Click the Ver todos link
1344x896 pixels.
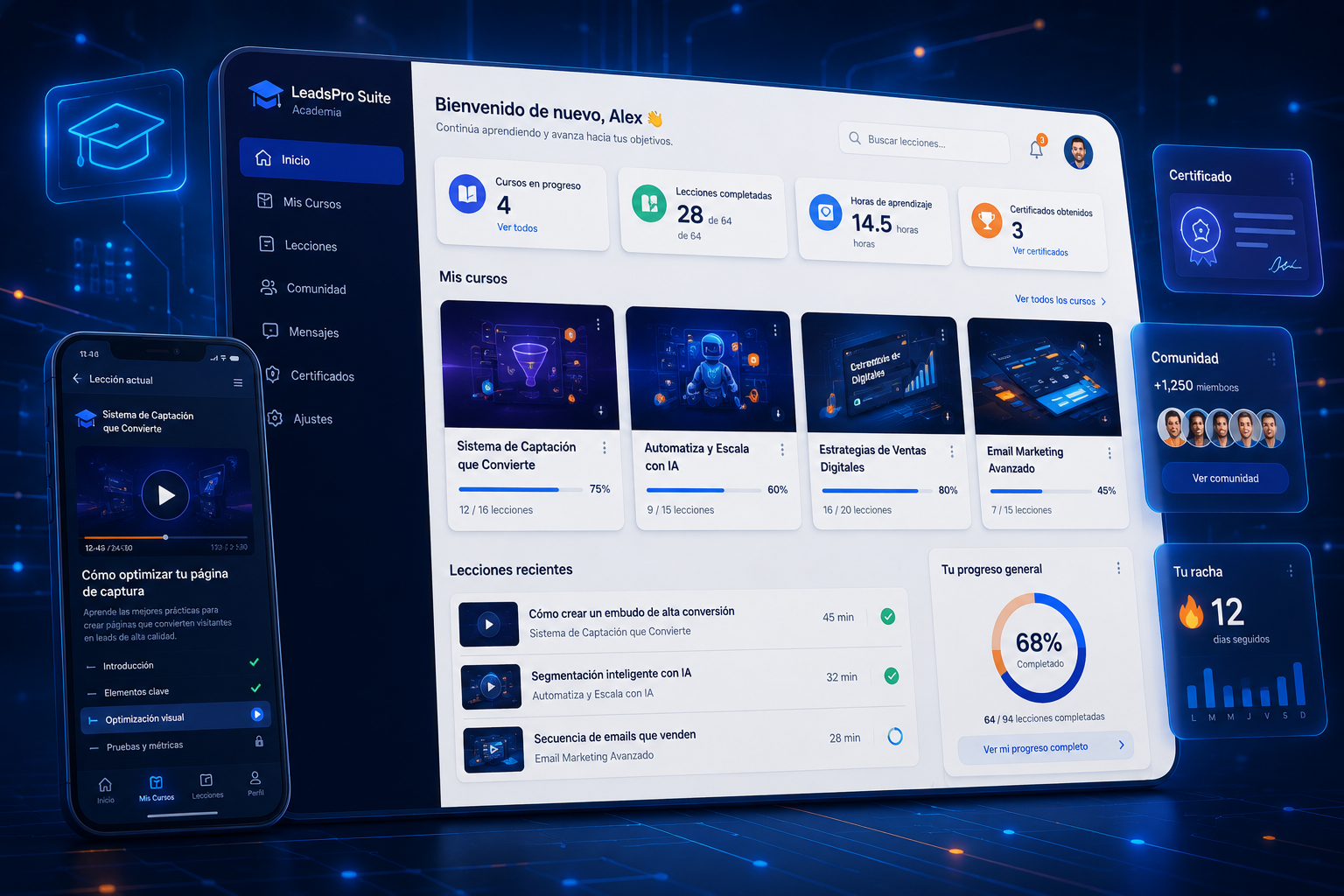point(517,227)
